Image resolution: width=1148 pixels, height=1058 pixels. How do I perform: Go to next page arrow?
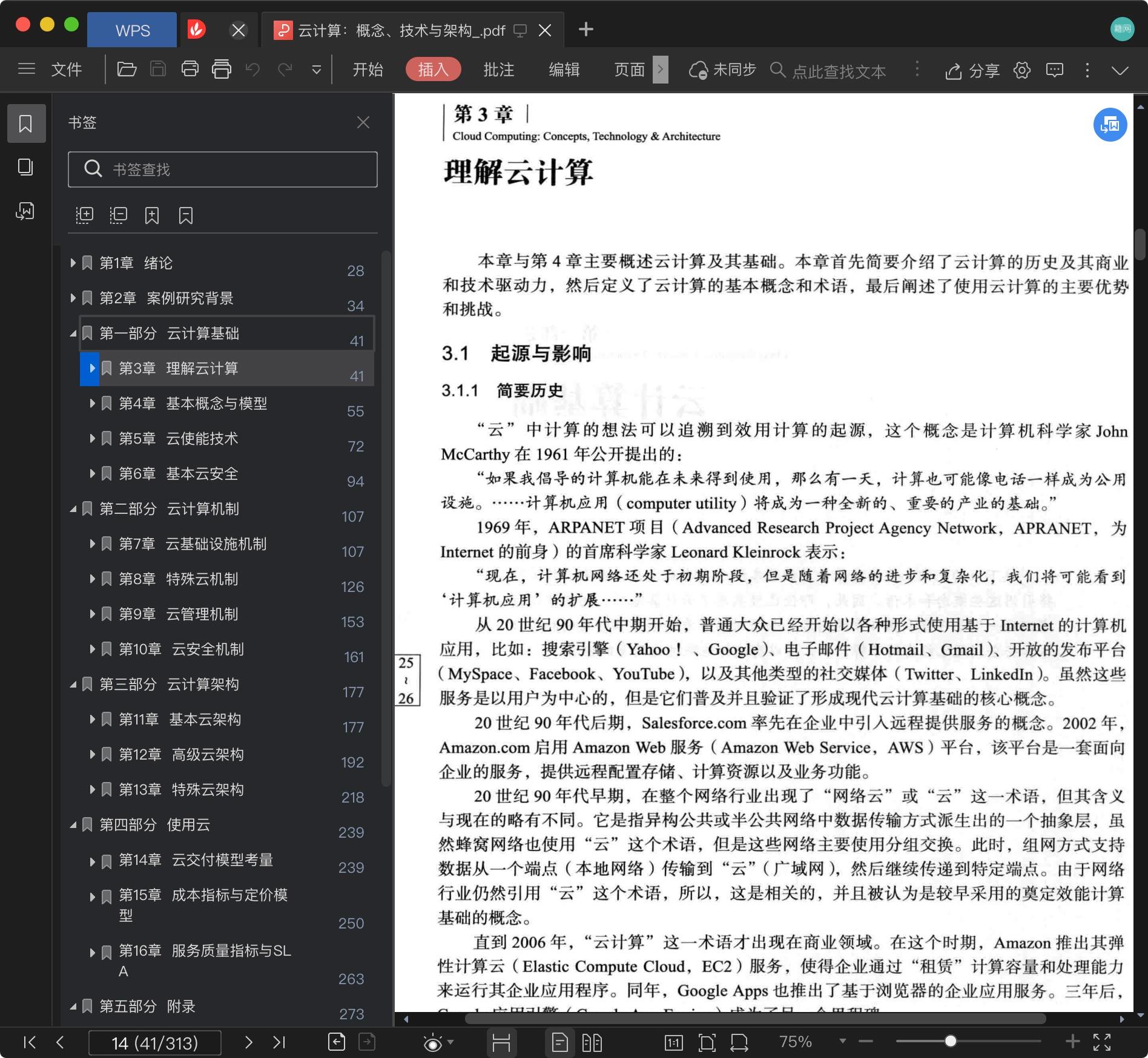coord(248,1042)
